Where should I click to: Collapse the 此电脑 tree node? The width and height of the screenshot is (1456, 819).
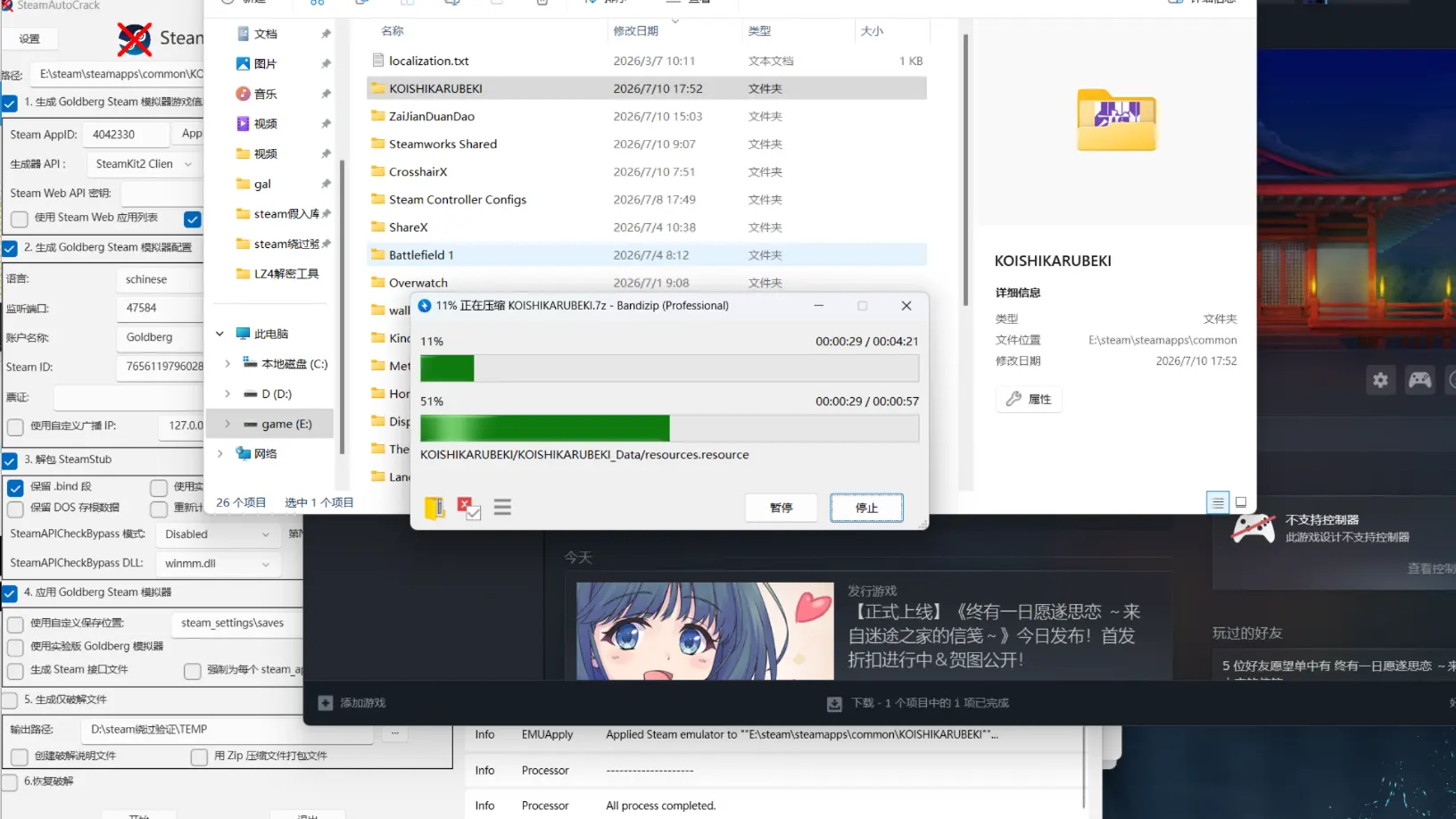[219, 334]
